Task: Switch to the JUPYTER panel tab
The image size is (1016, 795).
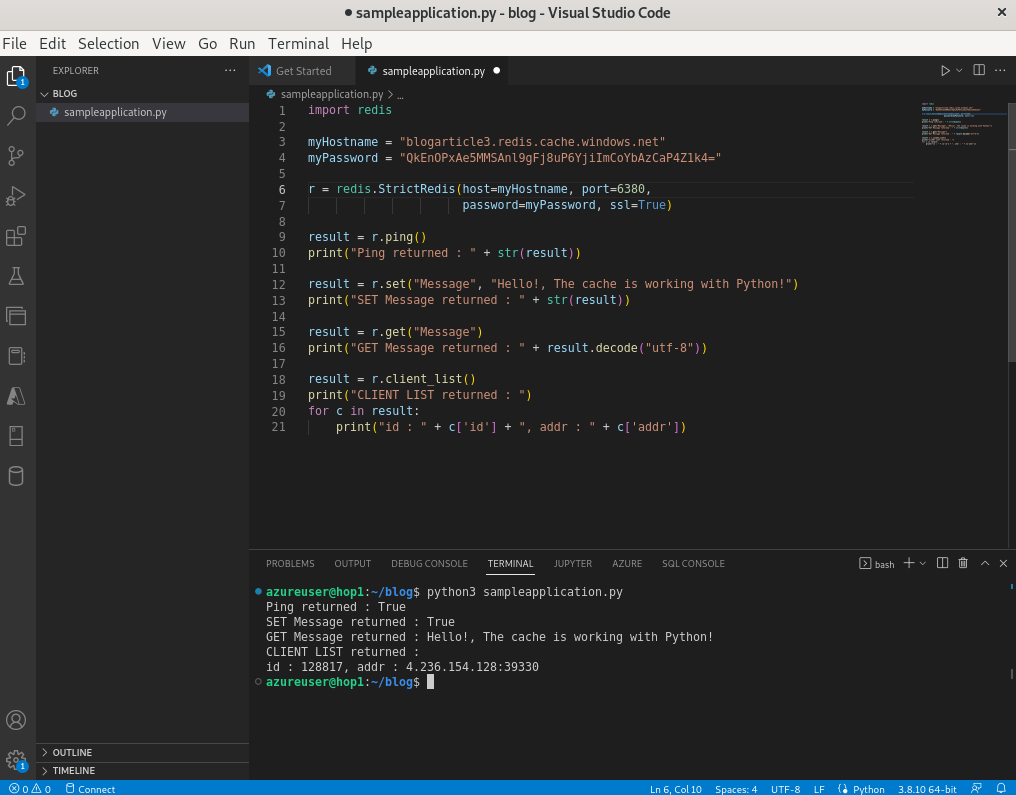Action: click(x=573, y=564)
